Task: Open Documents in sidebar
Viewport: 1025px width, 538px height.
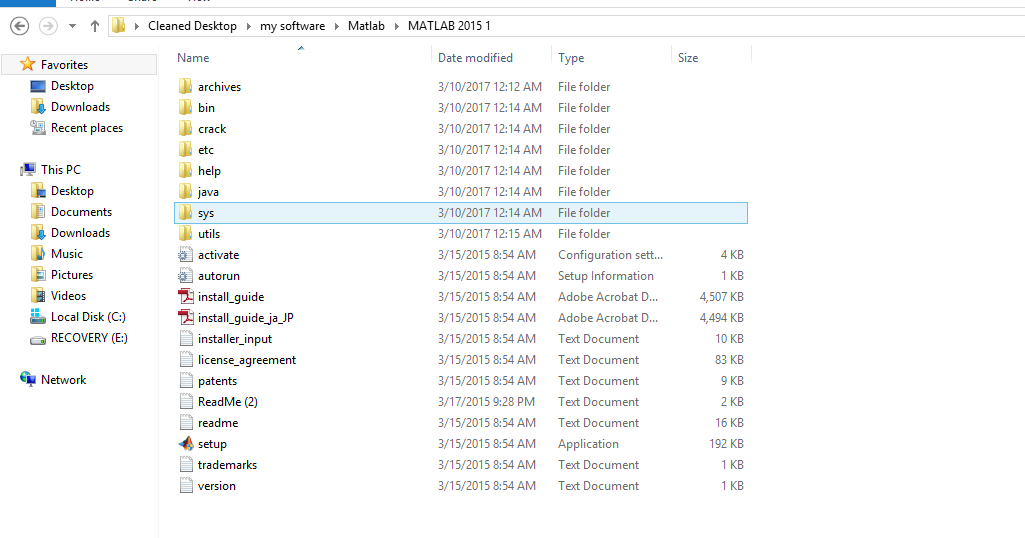Action: pos(81,212)
